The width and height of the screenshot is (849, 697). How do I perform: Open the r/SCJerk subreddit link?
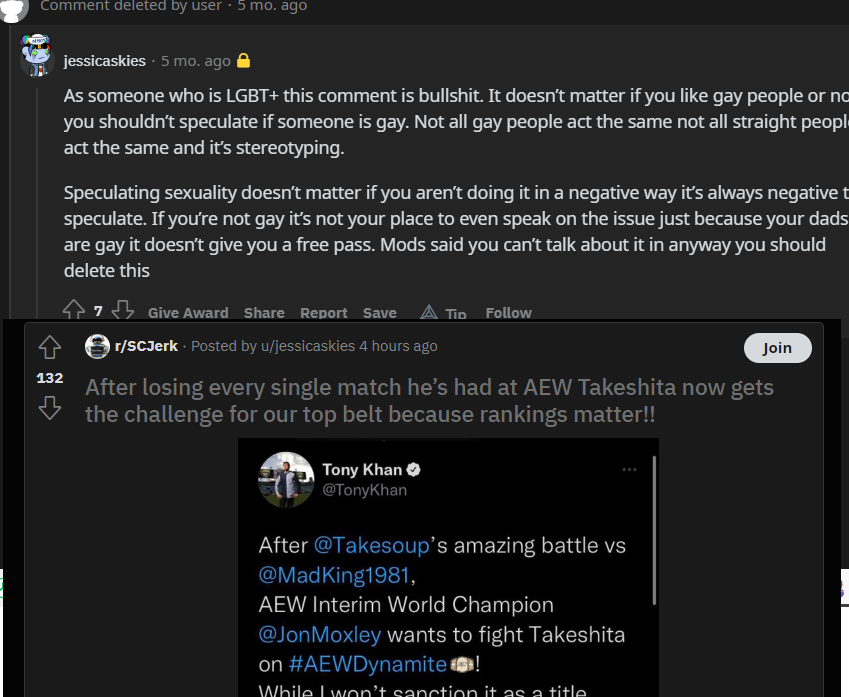pos(146,346)
